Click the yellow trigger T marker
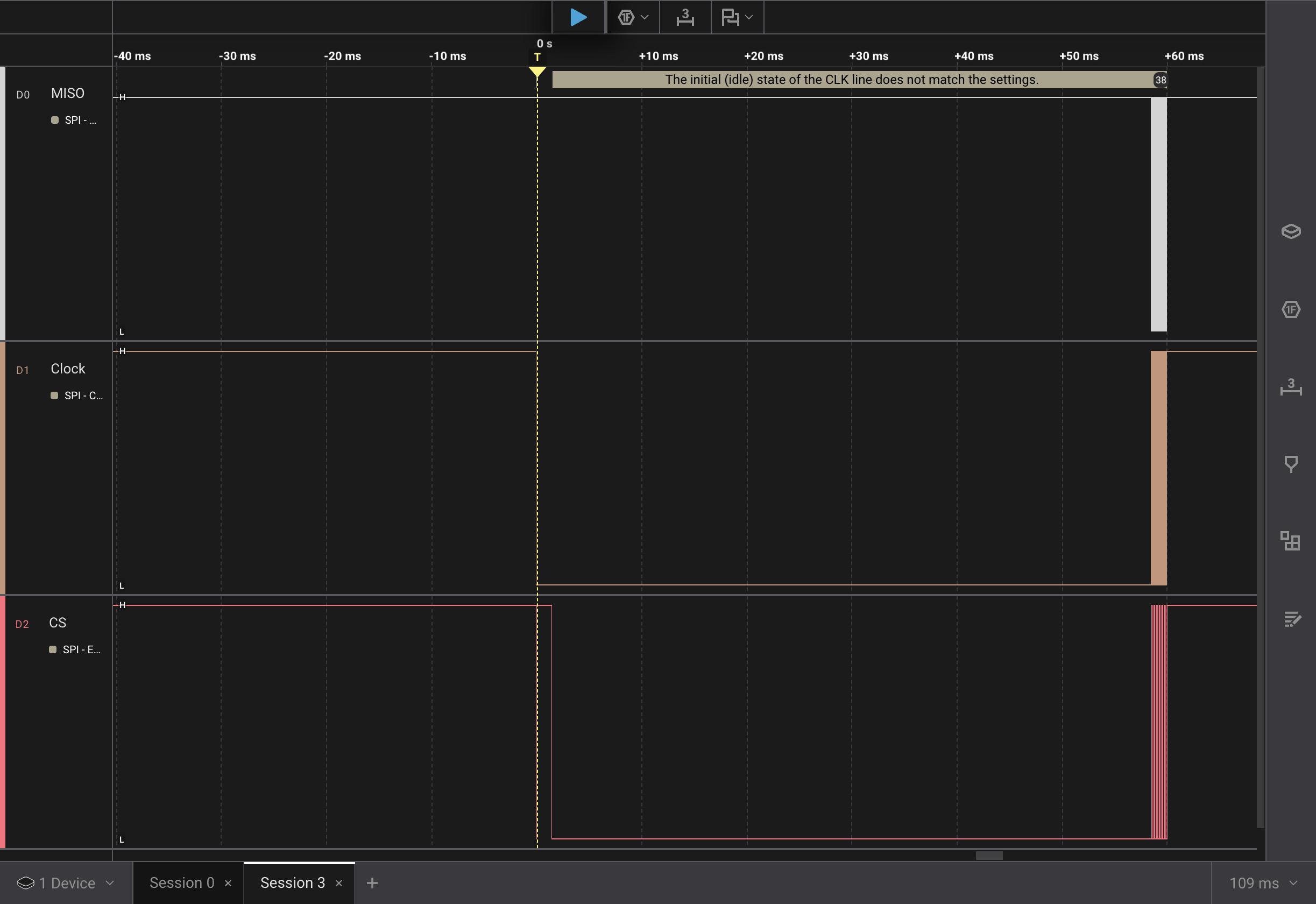The height and width of the screenshot is (904, 1316). (537, 57)
